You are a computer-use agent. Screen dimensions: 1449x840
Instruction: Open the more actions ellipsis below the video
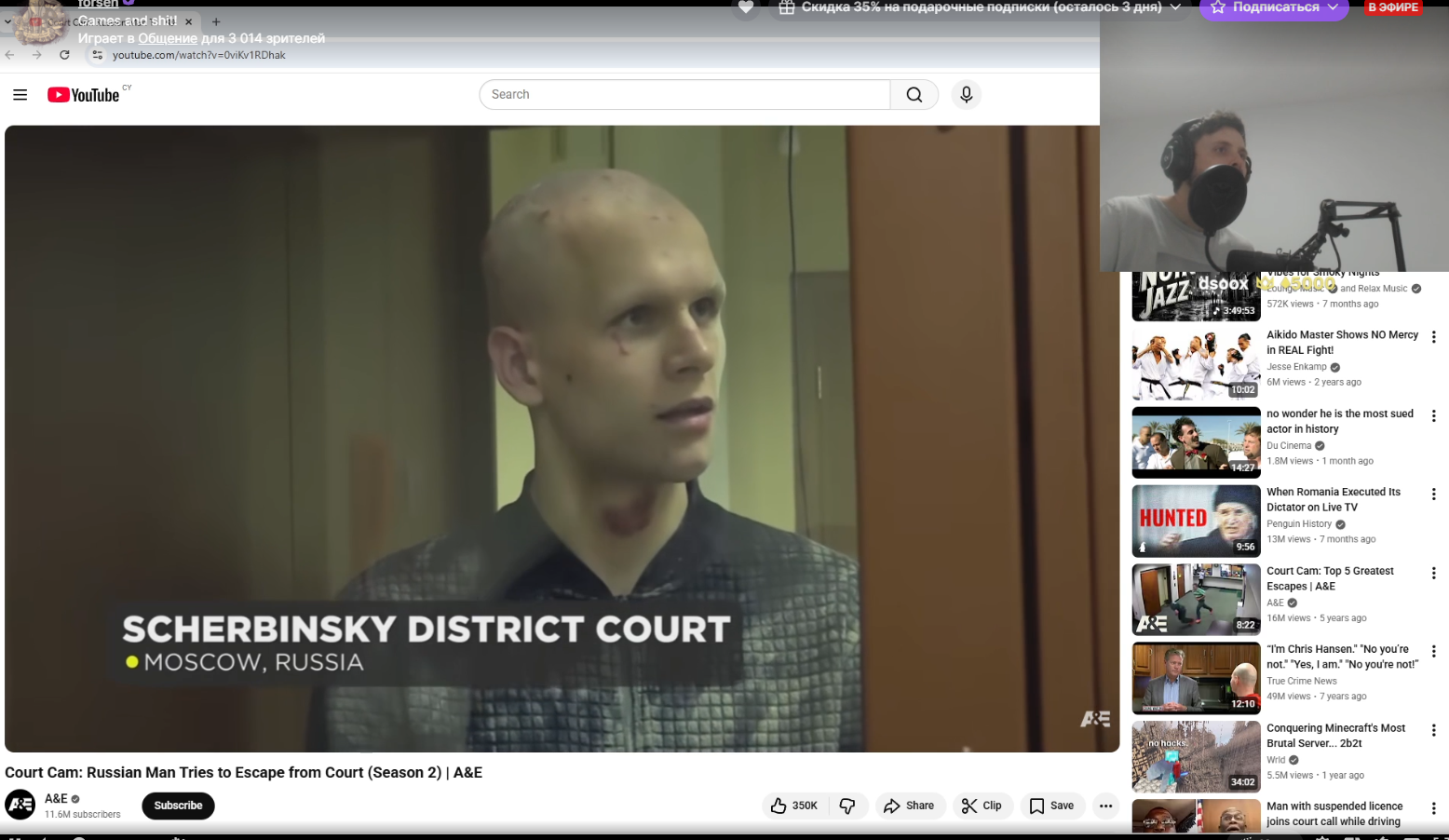point(1105,806)
